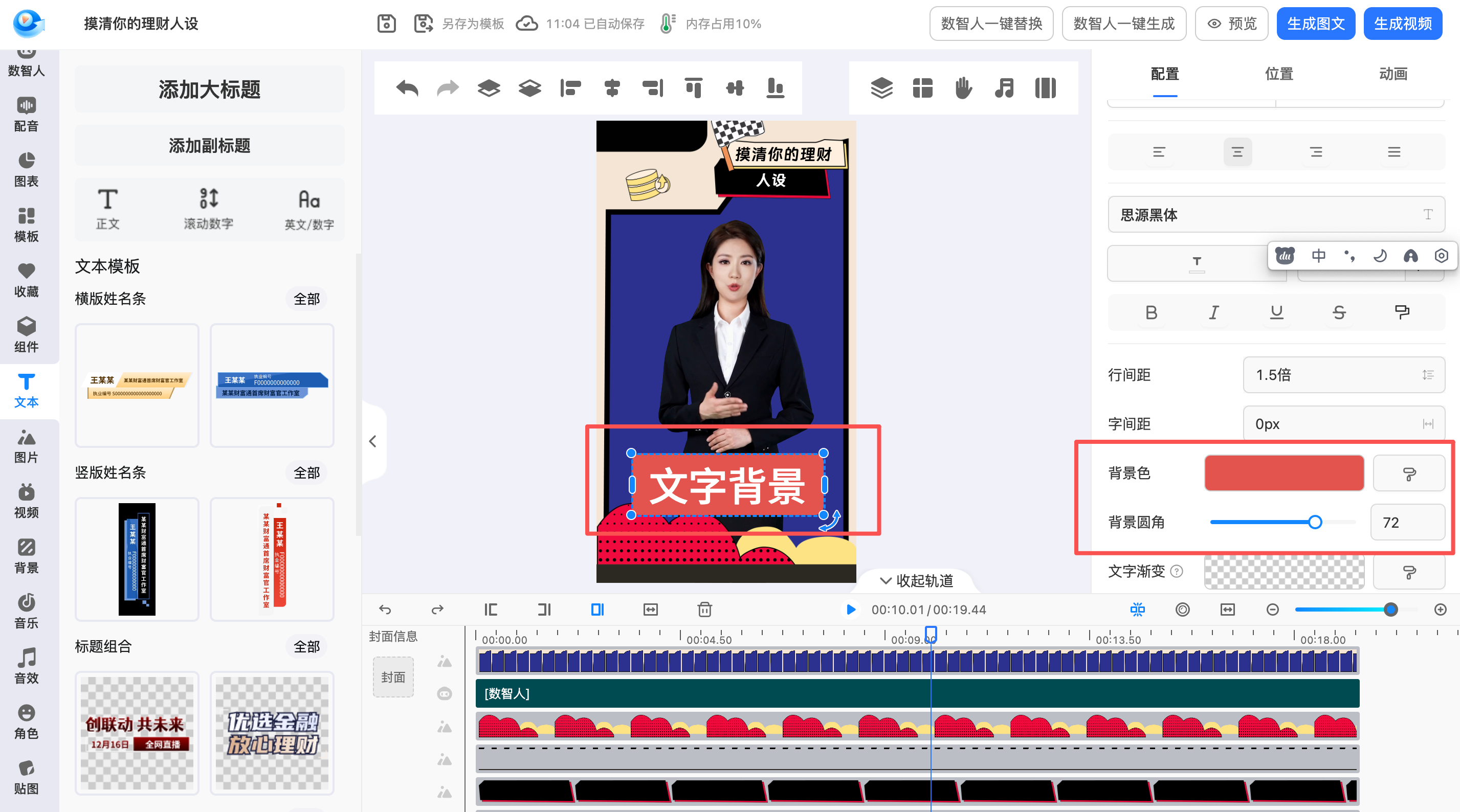Open the 行间距 1.5倍 line spacing dropdown
The image size is (1460, 812).
tap(1343, 374)
